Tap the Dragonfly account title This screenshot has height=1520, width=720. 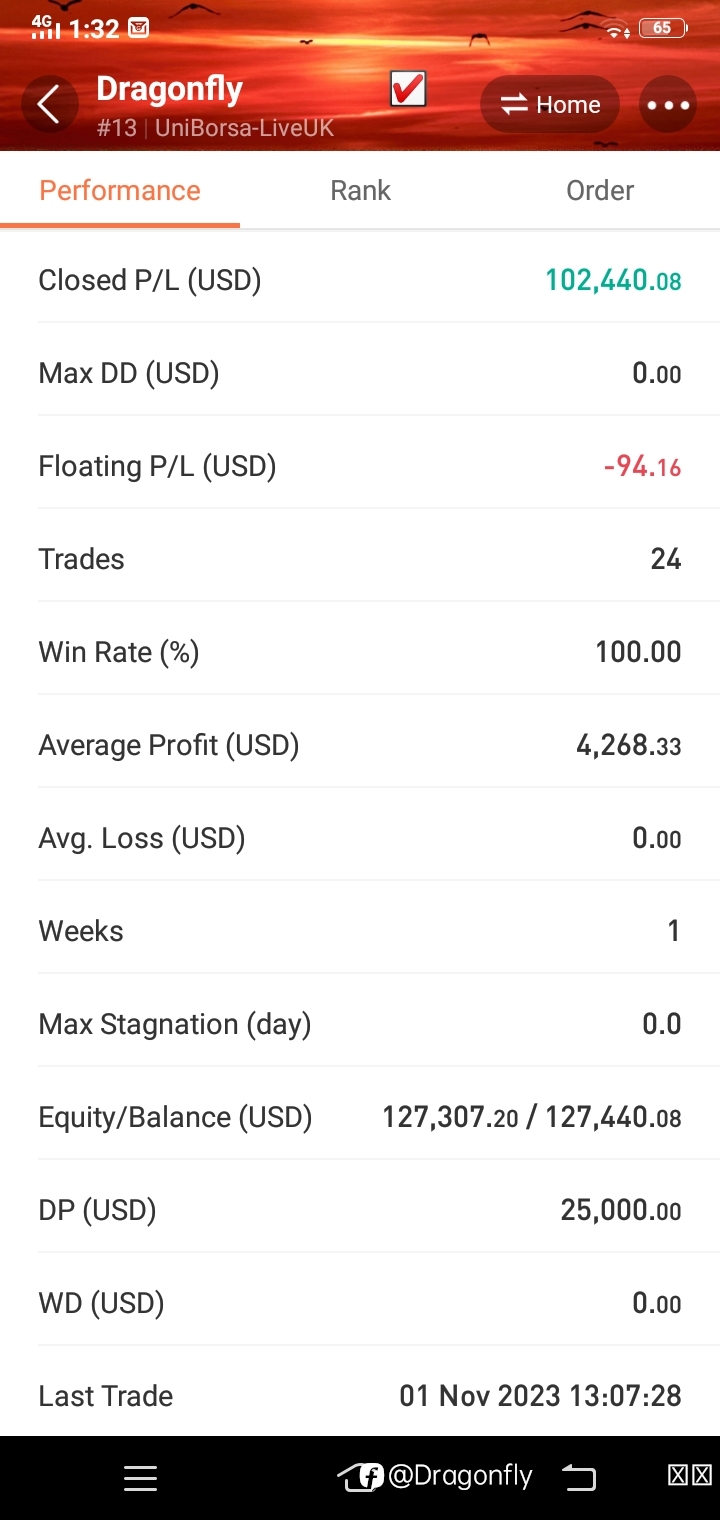coord(170,90)
